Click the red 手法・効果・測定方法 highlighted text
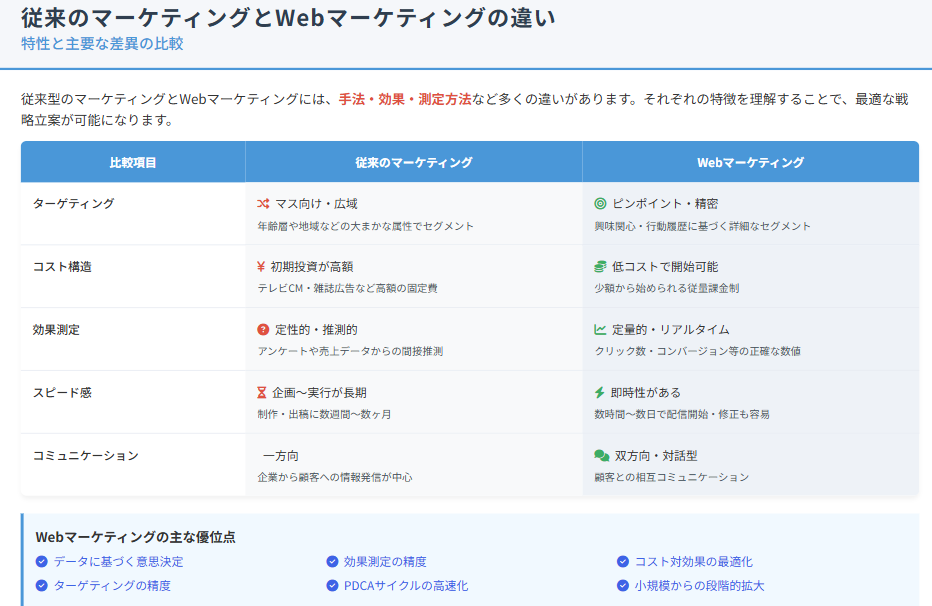Viewport: 932px width, 606px height. pyautogui.click(x=405, y=99)
